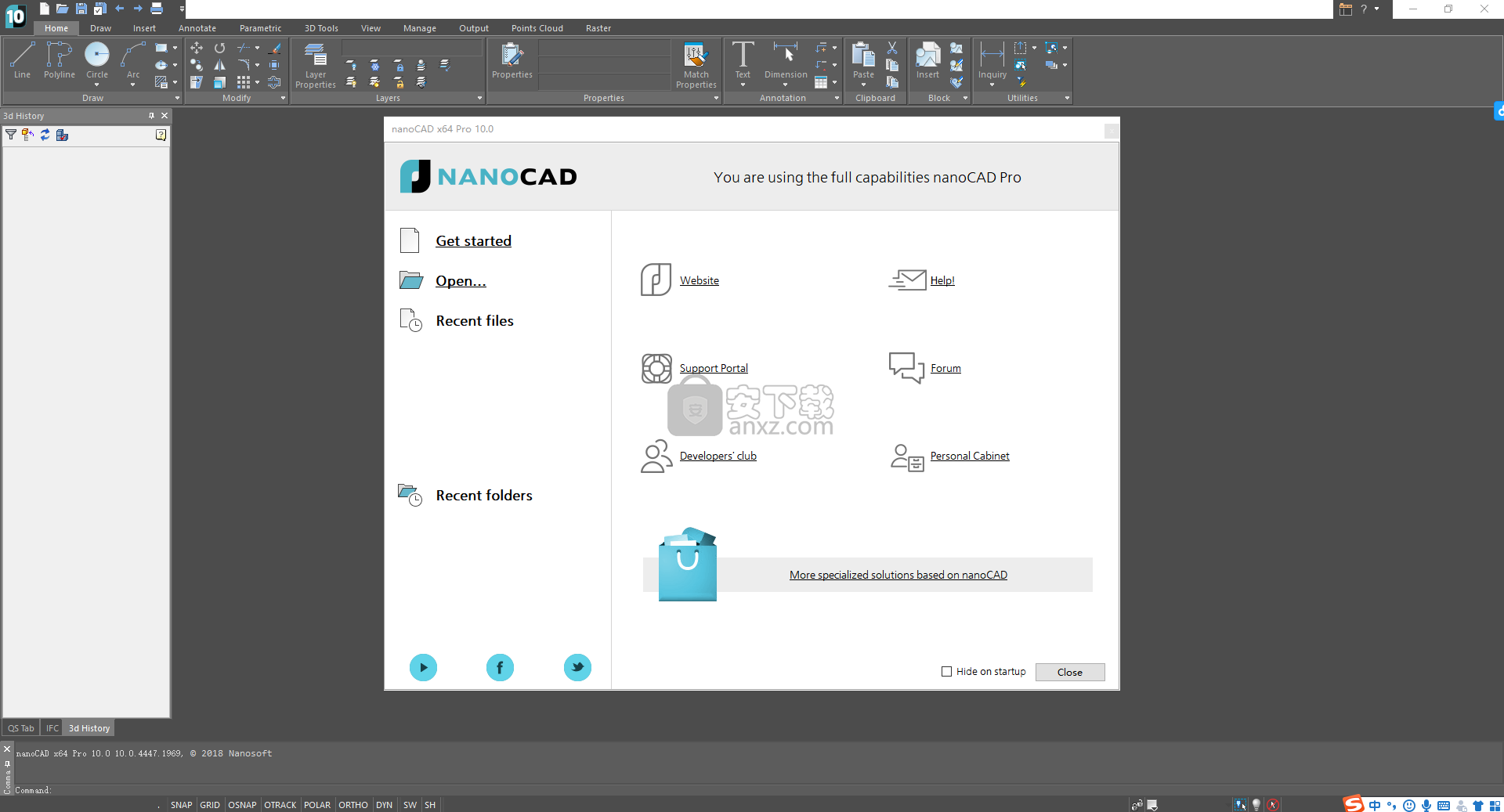Open dropdown arrow under Arc

click(x=133, y=85)
